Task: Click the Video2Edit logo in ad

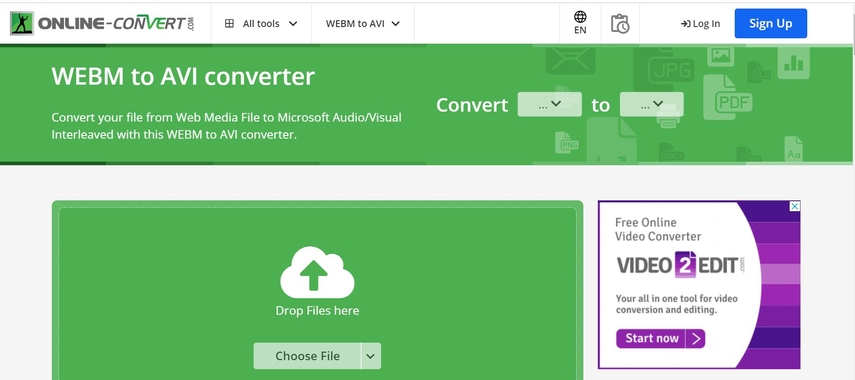Action: coord(681,265)
